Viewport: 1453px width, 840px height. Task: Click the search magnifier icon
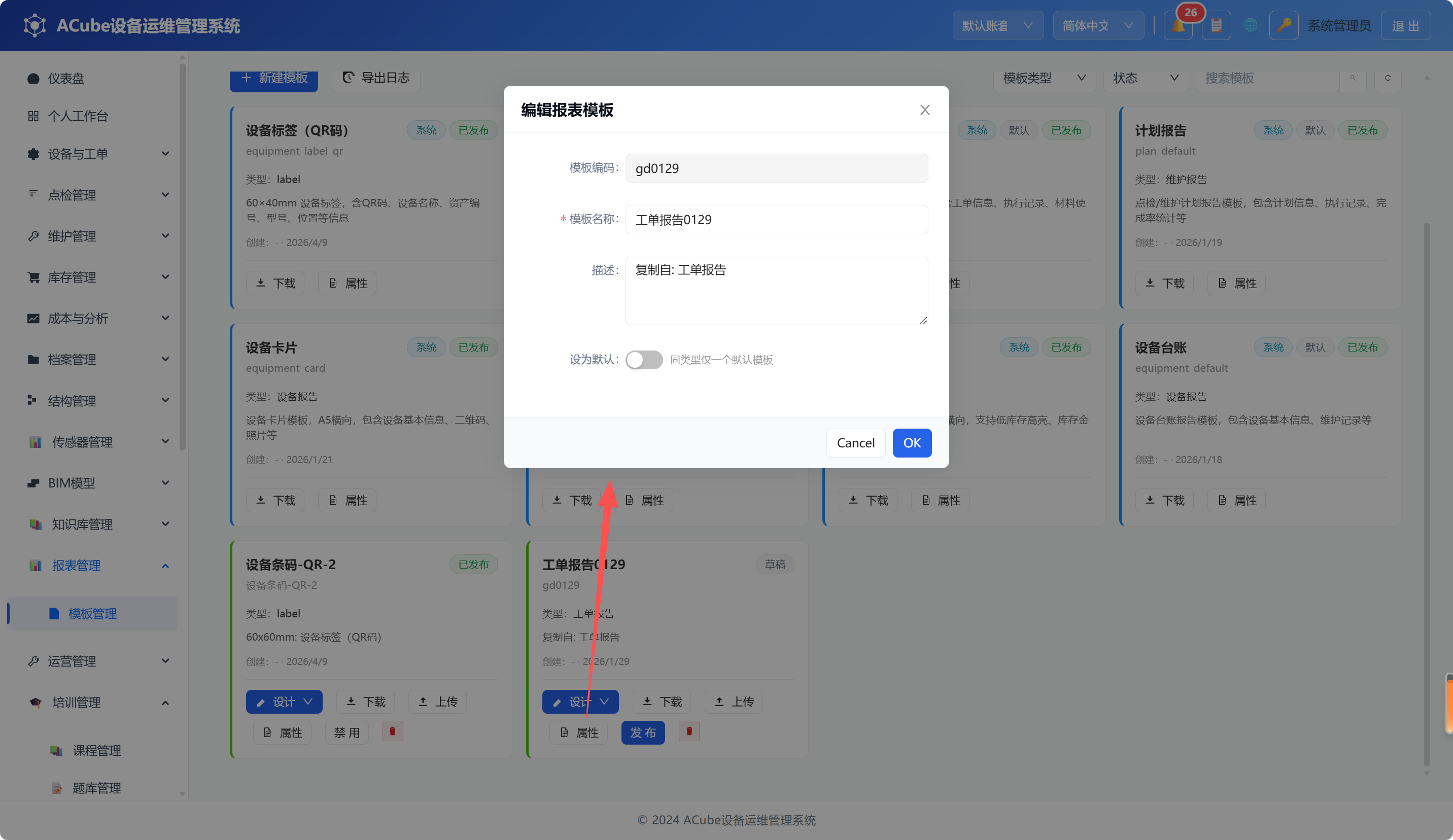[1353, 78]
